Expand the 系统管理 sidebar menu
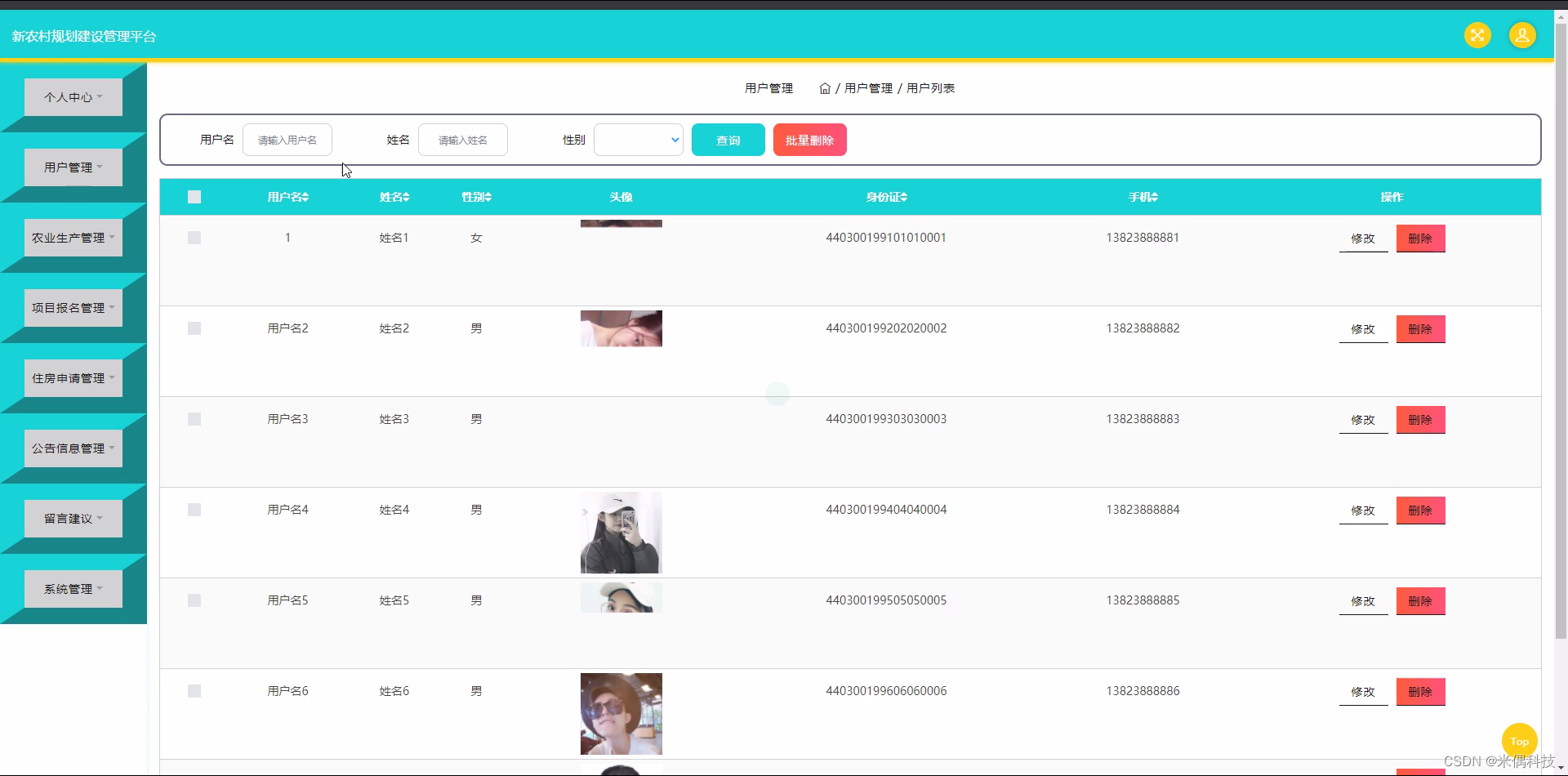Image resolution: width=1568 pixels, height=776 pixels. pos(73,589)
